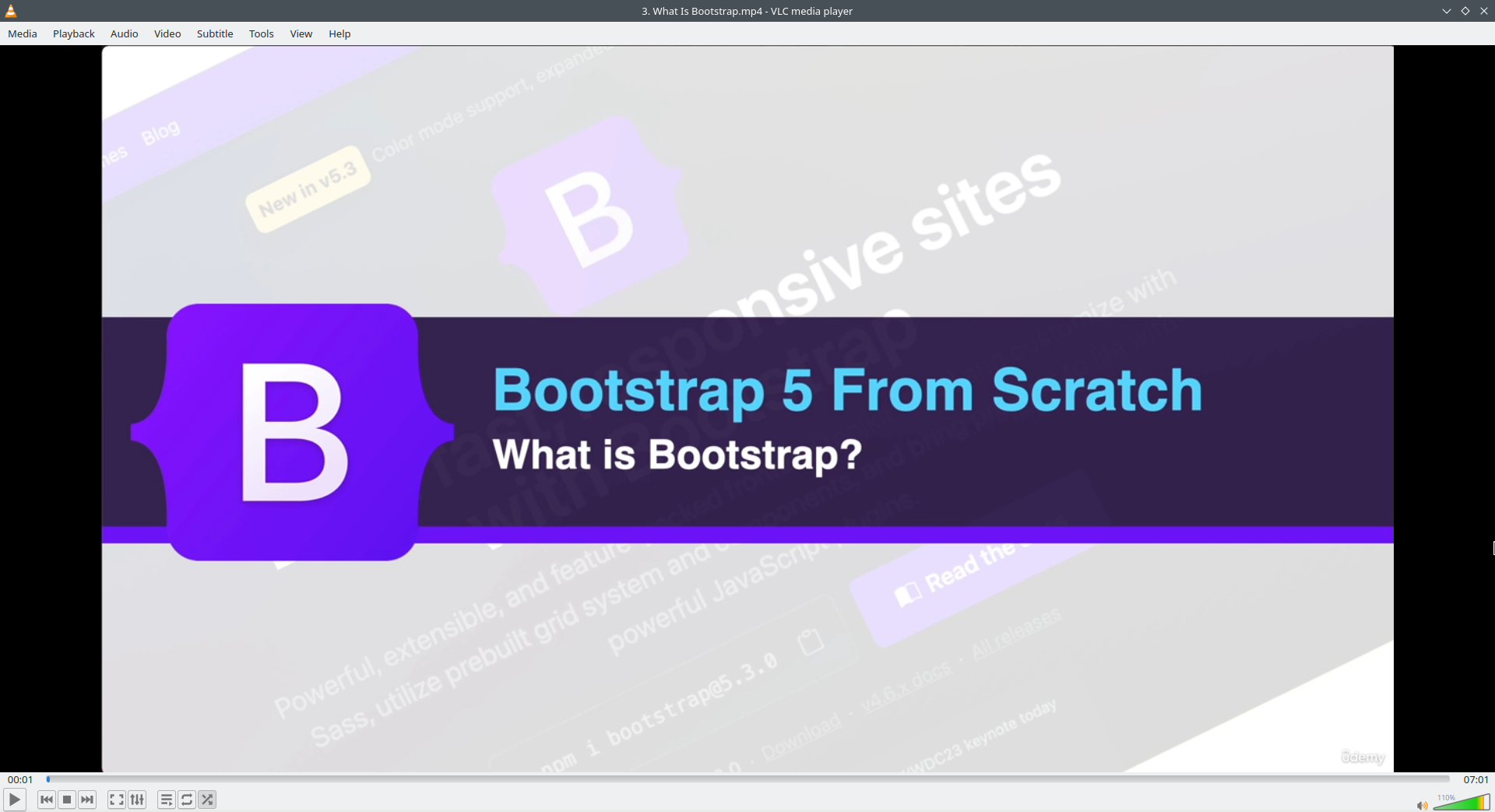Skip forward using the next media icon
Image resolution: width=1495 pixels, height=812 pixels.
pos(87,799)
